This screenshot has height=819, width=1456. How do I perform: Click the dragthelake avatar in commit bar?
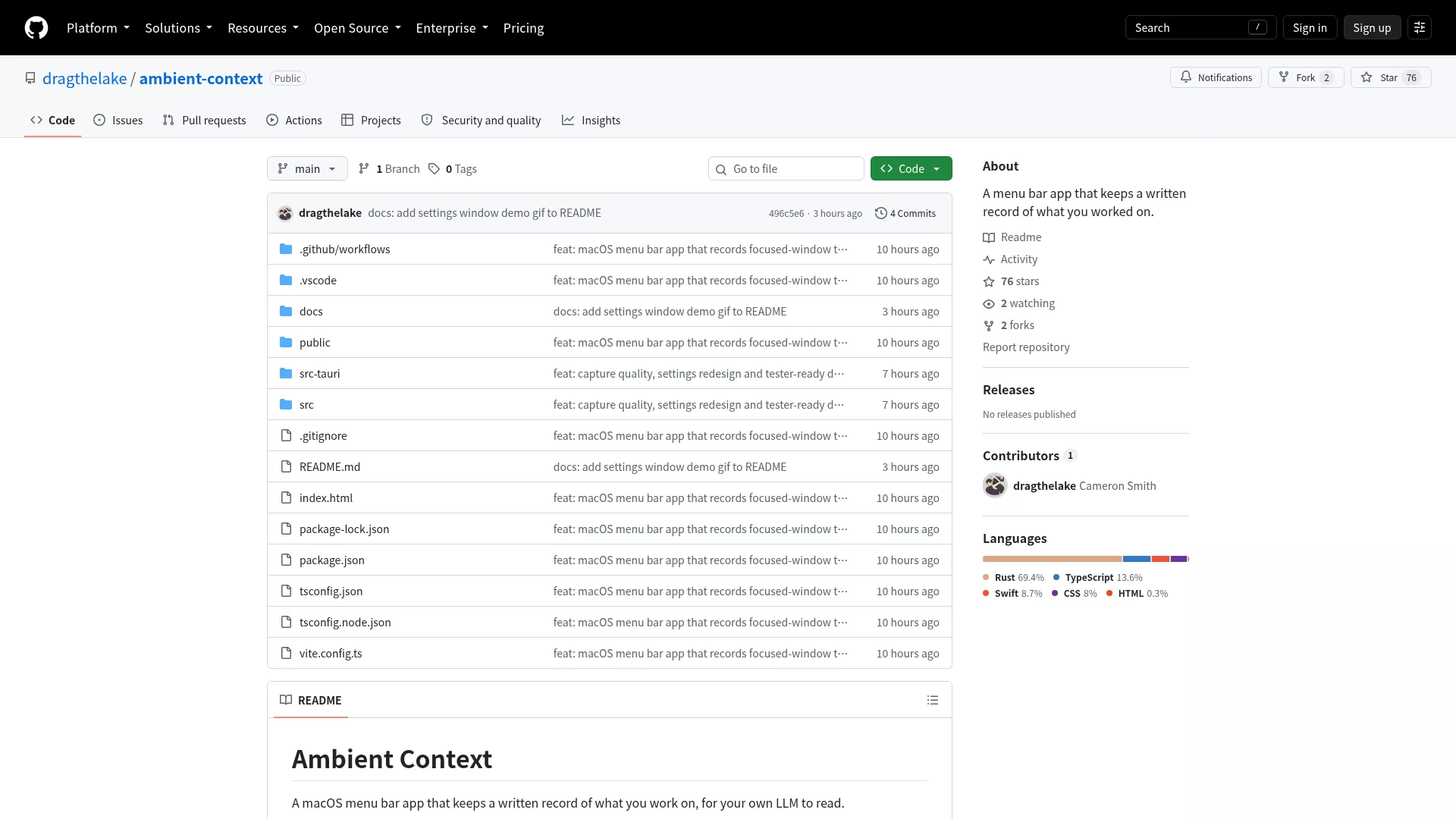[x=285, y=213]
